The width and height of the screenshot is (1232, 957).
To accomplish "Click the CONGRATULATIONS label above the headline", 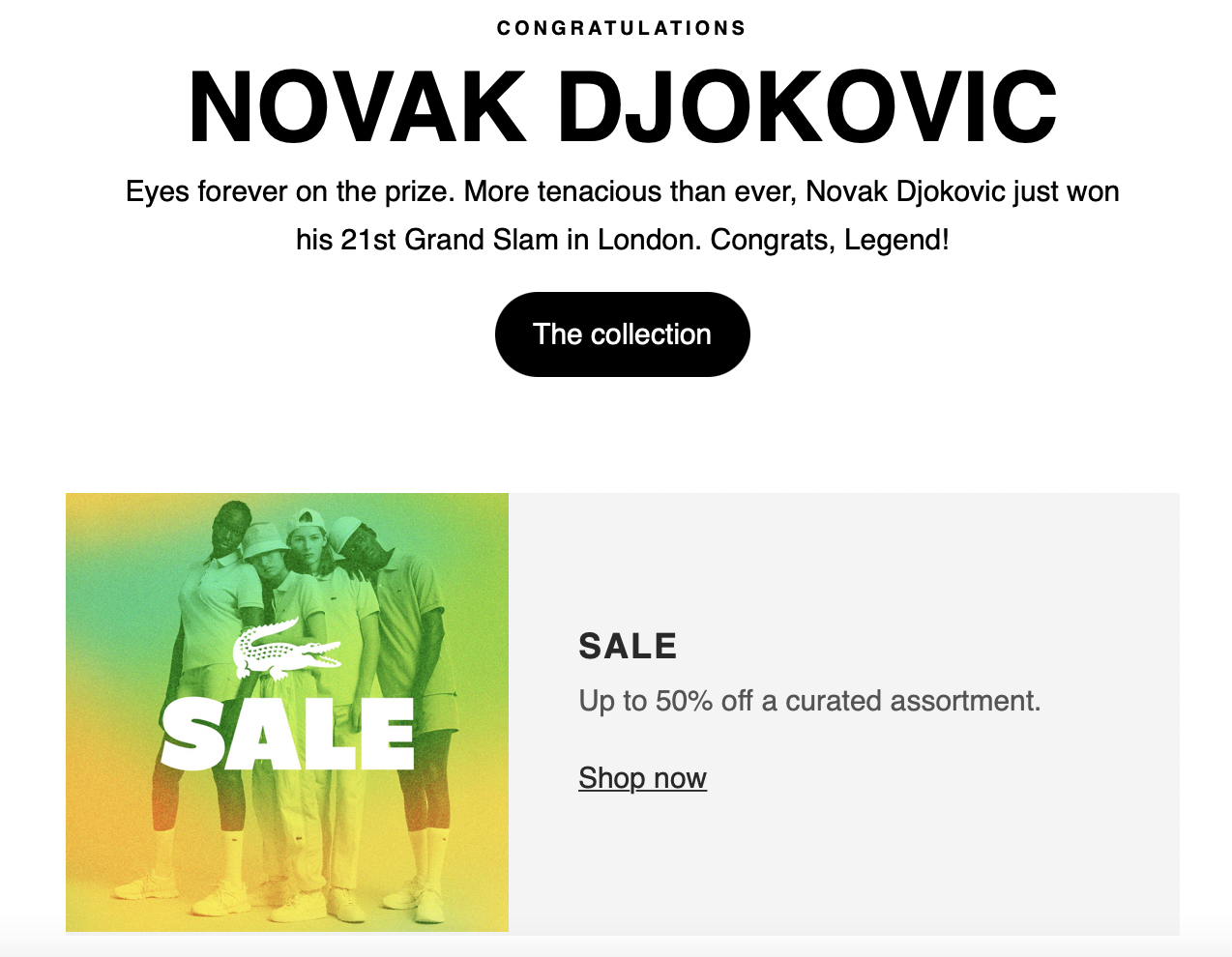I will [622, 28].
